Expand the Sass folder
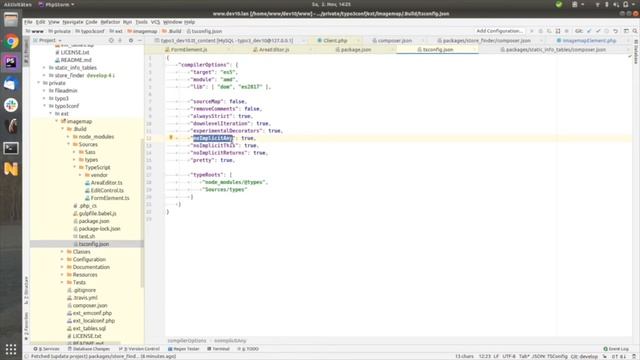 click(x=74, y=152)
